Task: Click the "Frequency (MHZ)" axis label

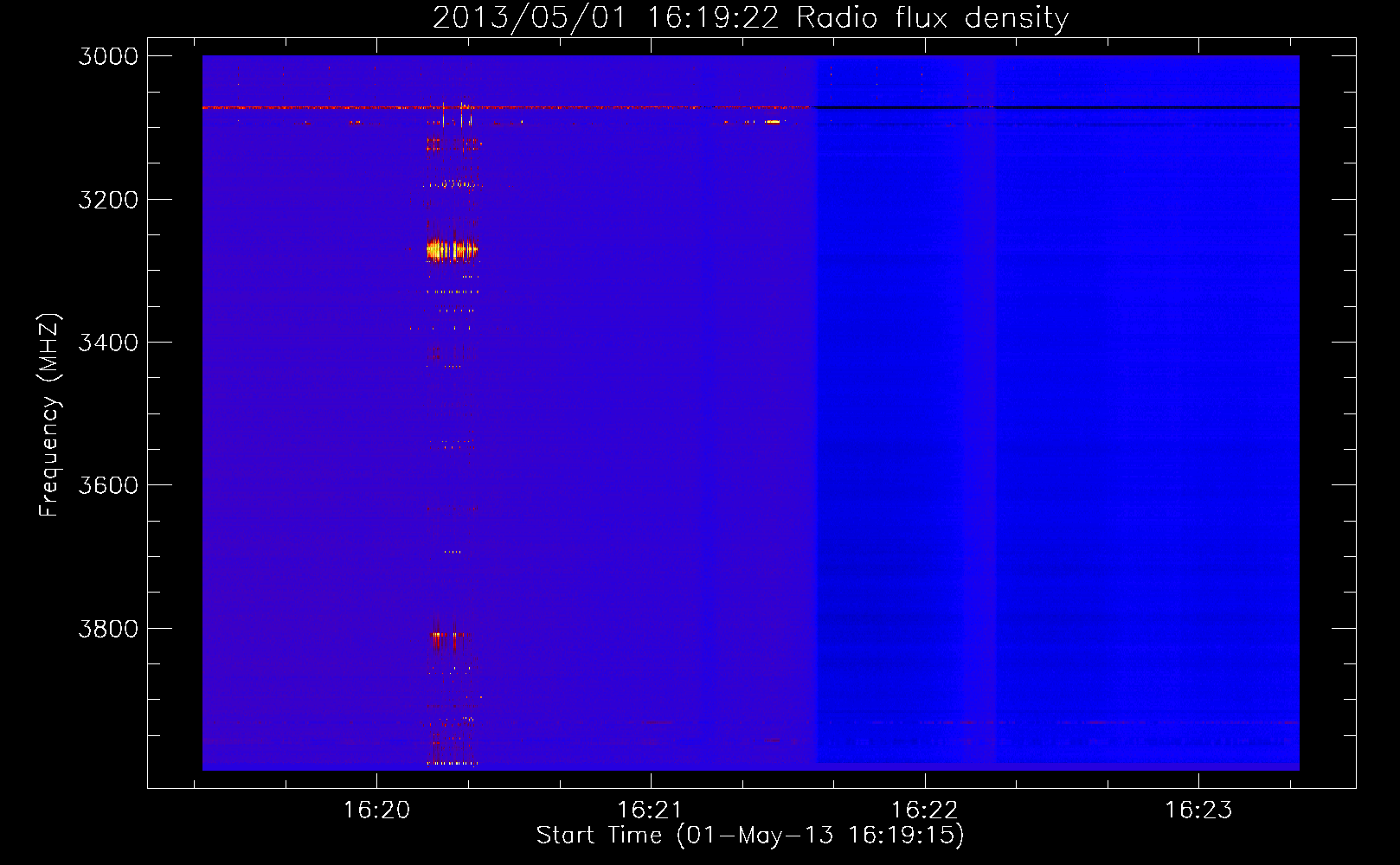Action: pyautogui.click(x=49, y=415)
